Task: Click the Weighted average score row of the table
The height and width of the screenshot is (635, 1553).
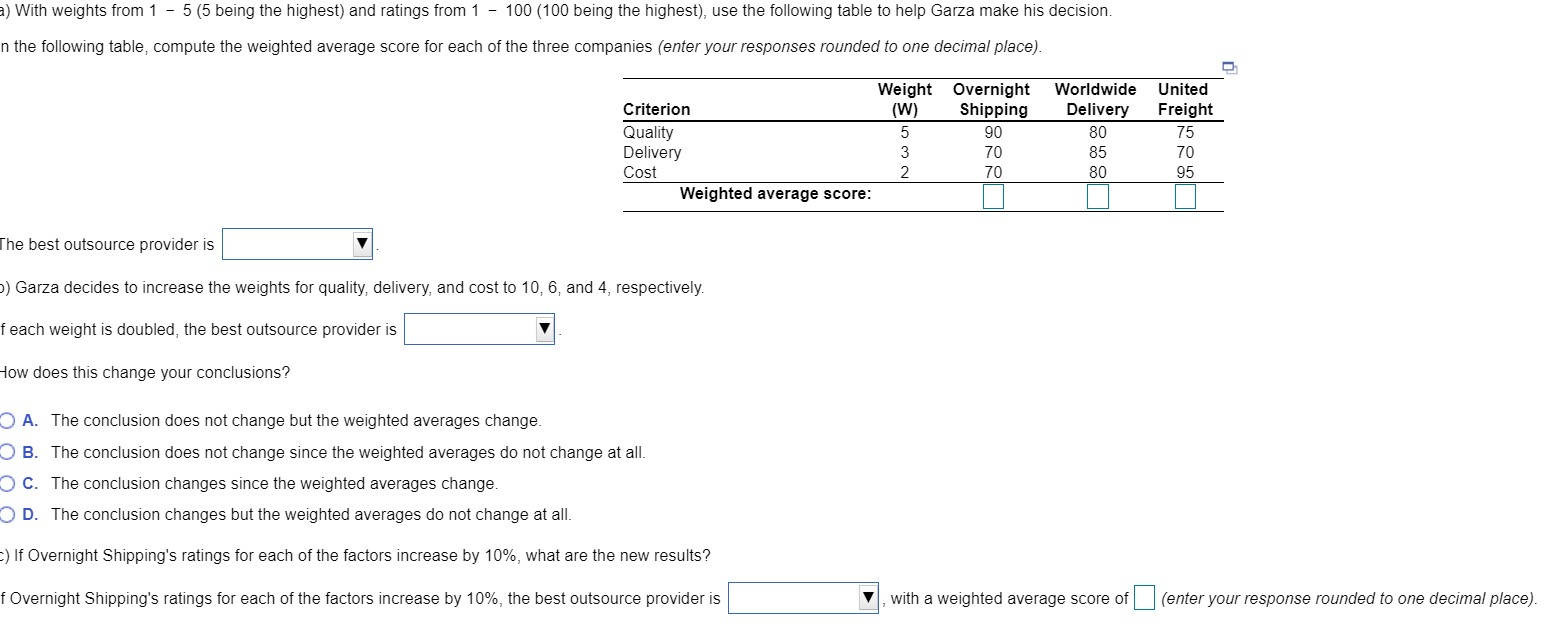Action: [x=774, y=193]
